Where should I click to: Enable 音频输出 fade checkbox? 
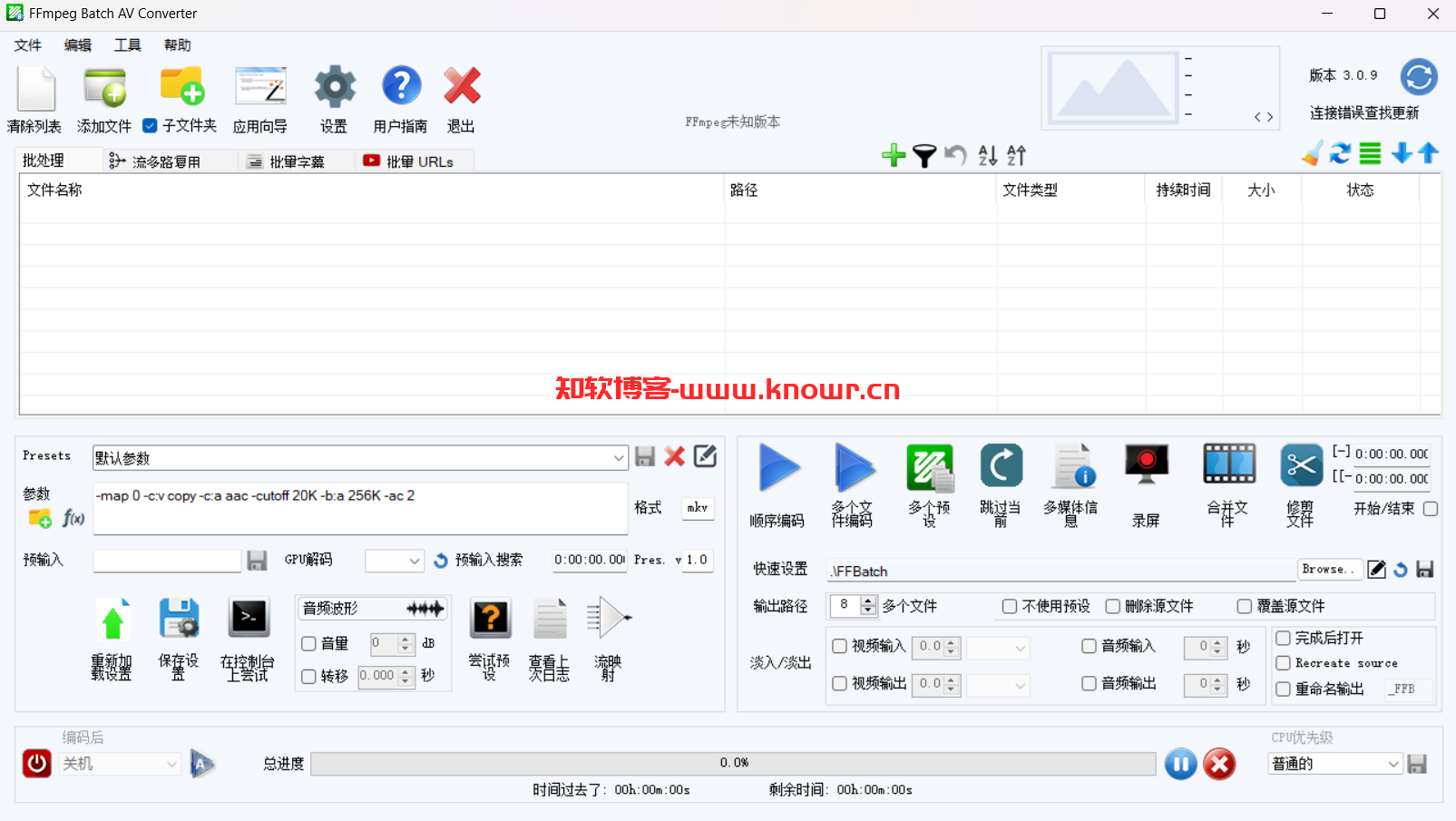(1089, 683)
